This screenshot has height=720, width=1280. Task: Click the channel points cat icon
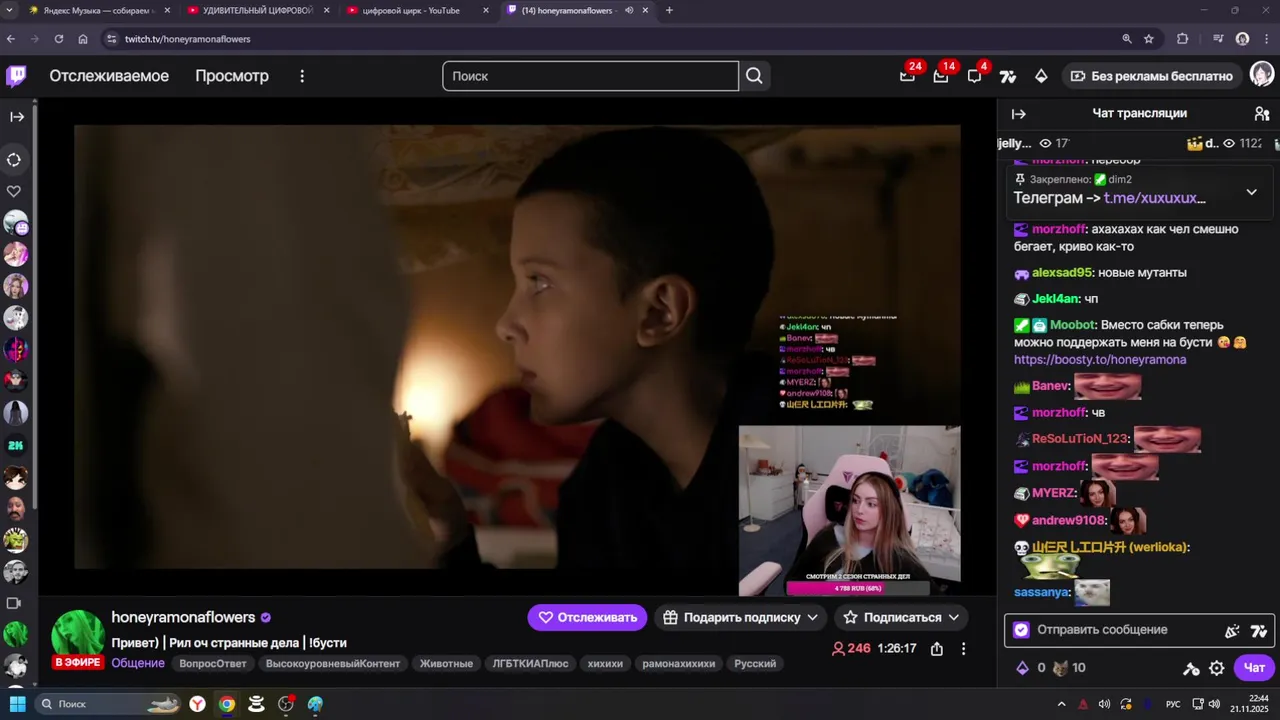1061,667
